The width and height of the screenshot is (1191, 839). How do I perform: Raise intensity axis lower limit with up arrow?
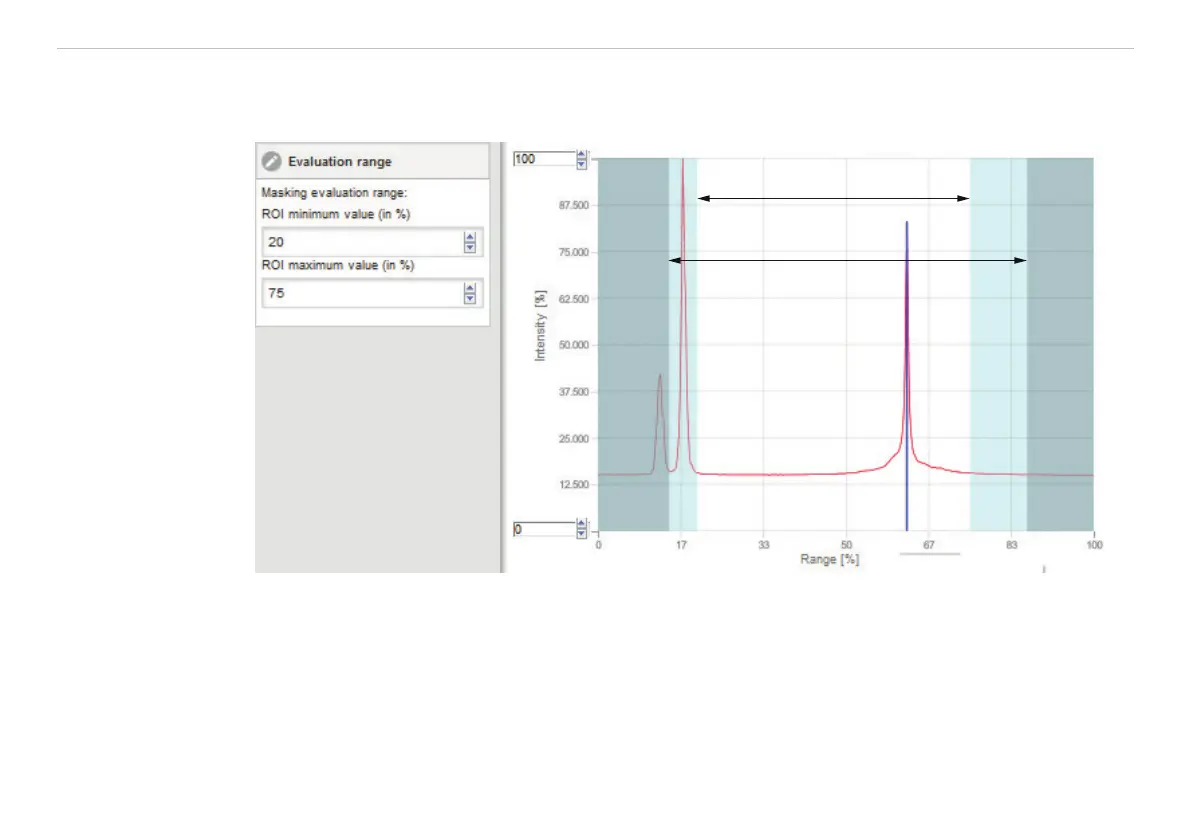pyautogui.click(x=581, y=524)
